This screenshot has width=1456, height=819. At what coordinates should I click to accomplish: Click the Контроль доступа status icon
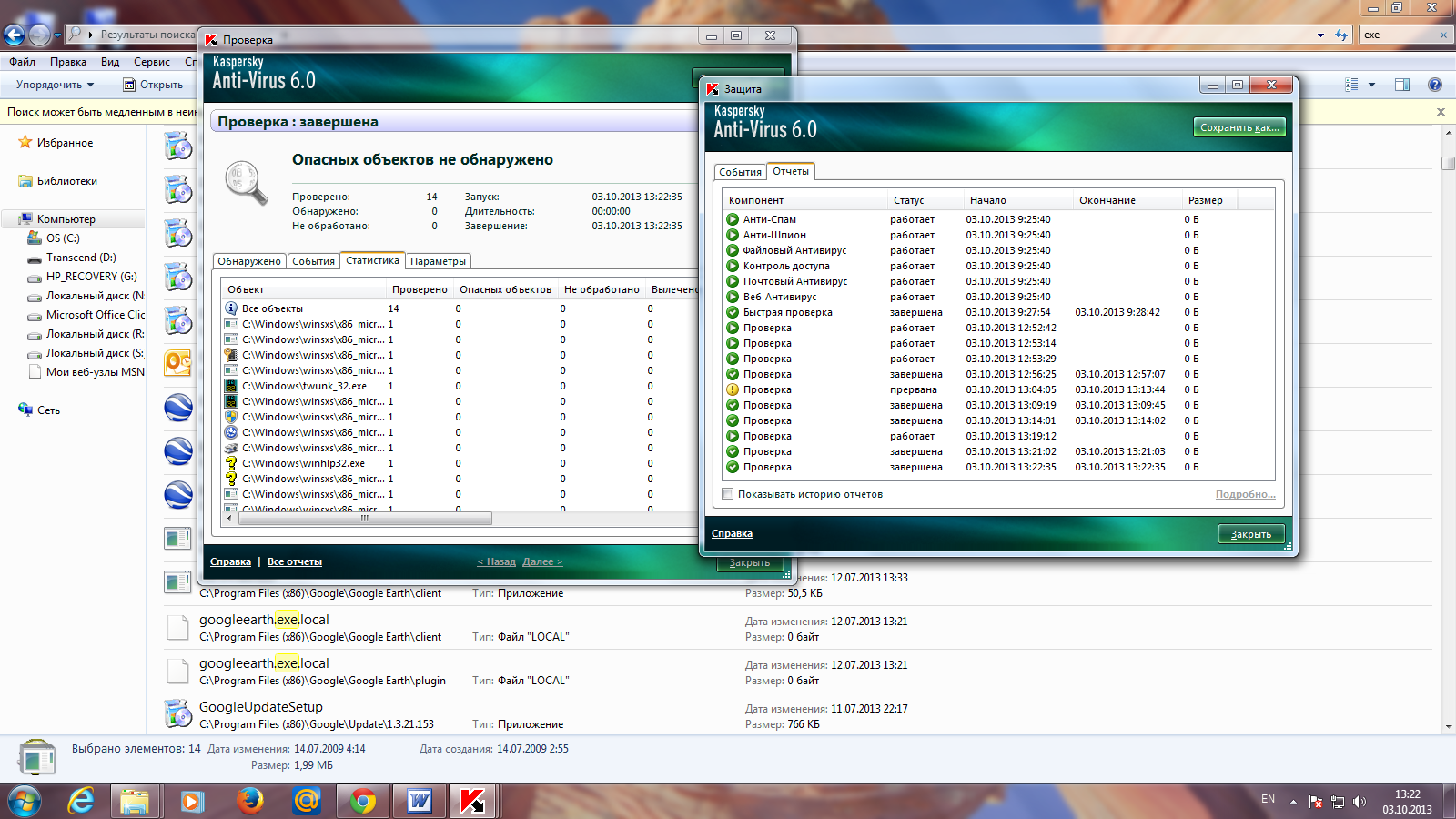point(733,266)
